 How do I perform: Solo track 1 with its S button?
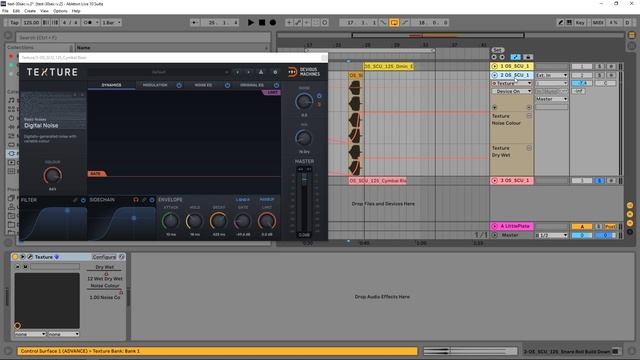pyautogui.click(x=599, y=66)
